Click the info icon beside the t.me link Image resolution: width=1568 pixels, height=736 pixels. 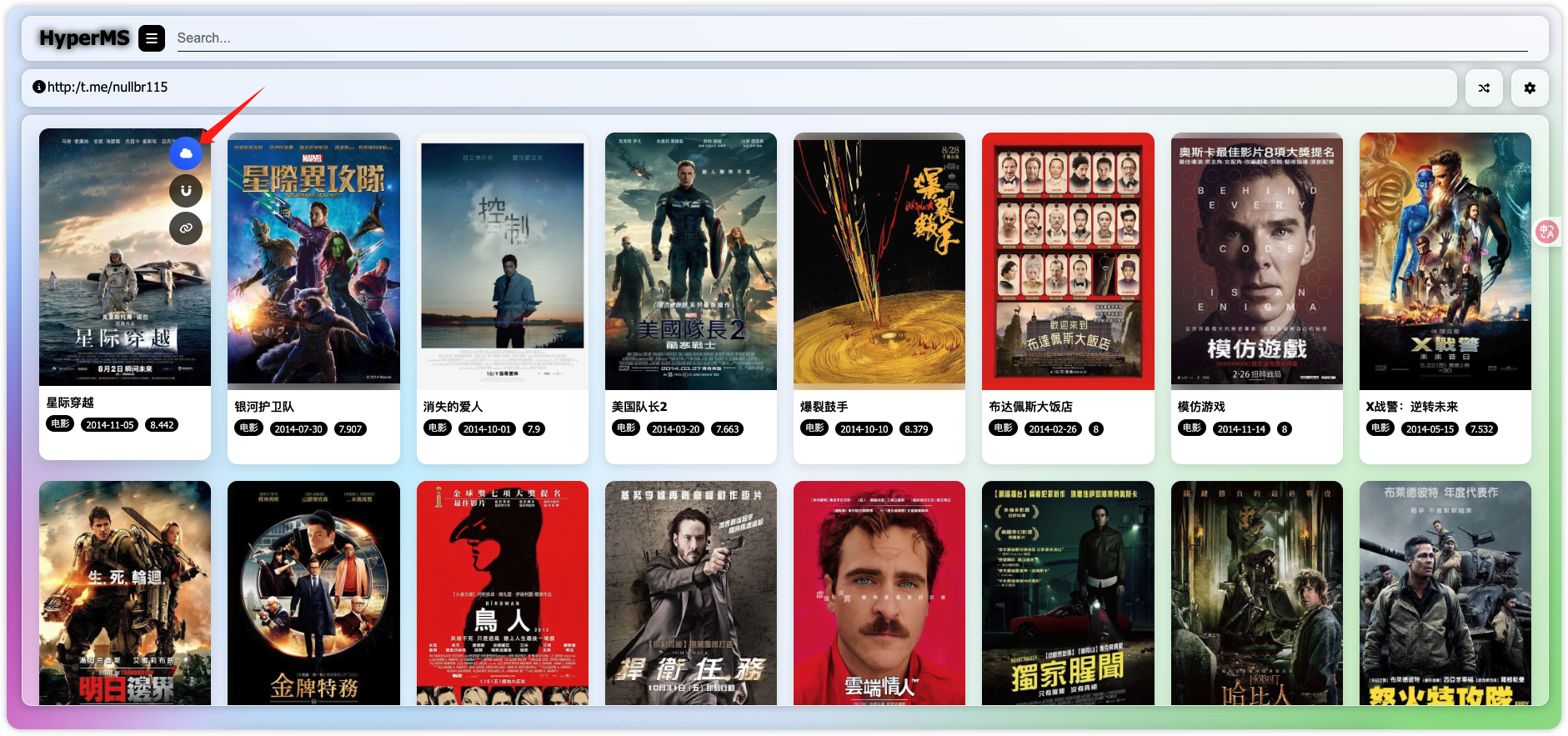point(38,87)
